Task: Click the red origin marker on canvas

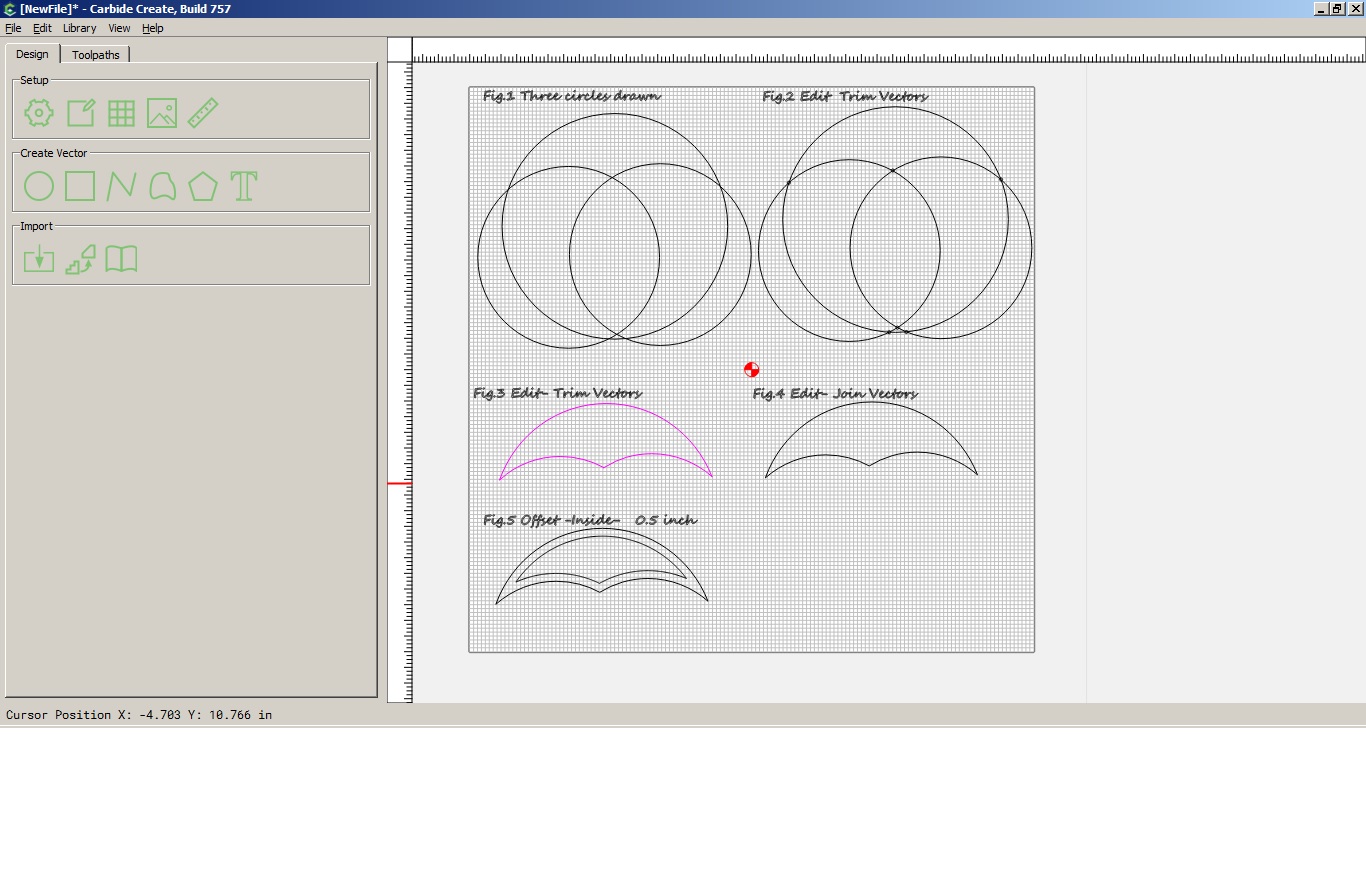Action: pyautogui.click(x=752, y=370)
